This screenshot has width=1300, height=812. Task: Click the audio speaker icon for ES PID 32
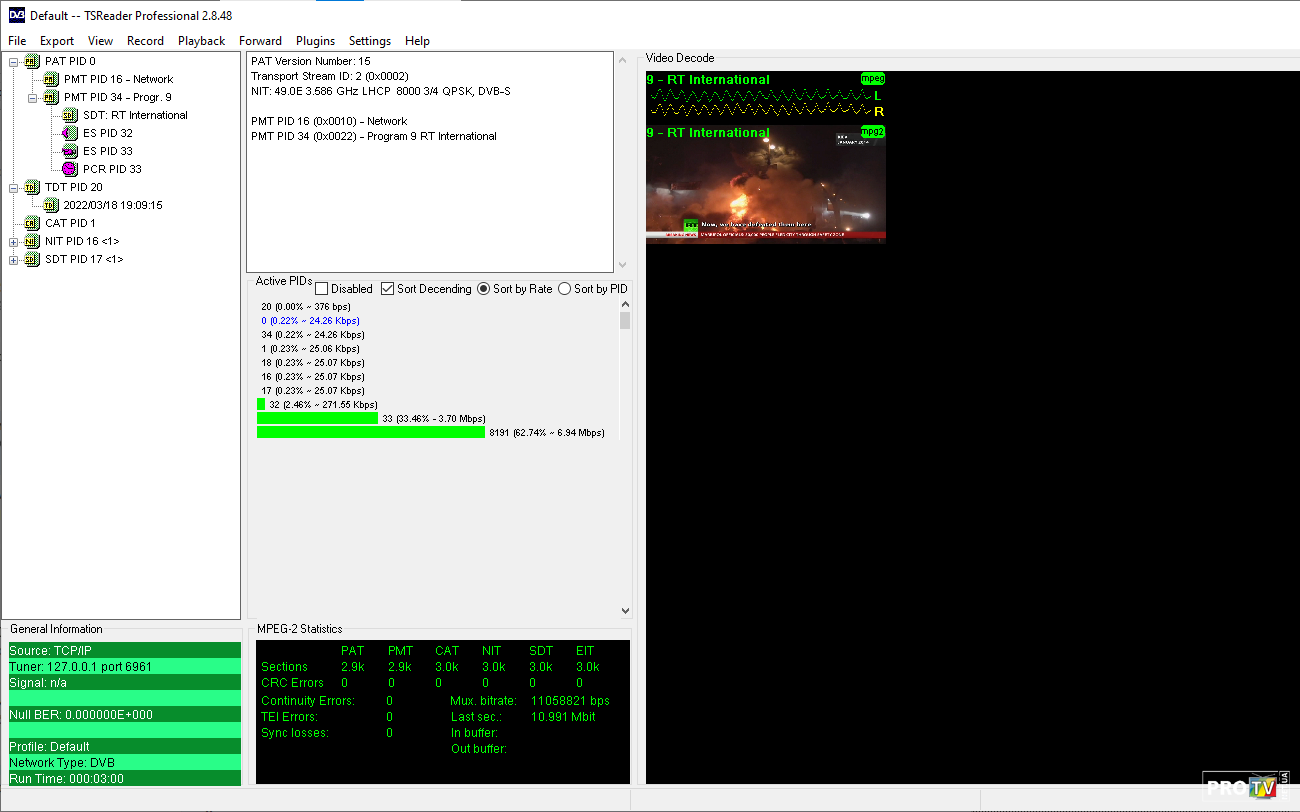[x=69, y=133]
